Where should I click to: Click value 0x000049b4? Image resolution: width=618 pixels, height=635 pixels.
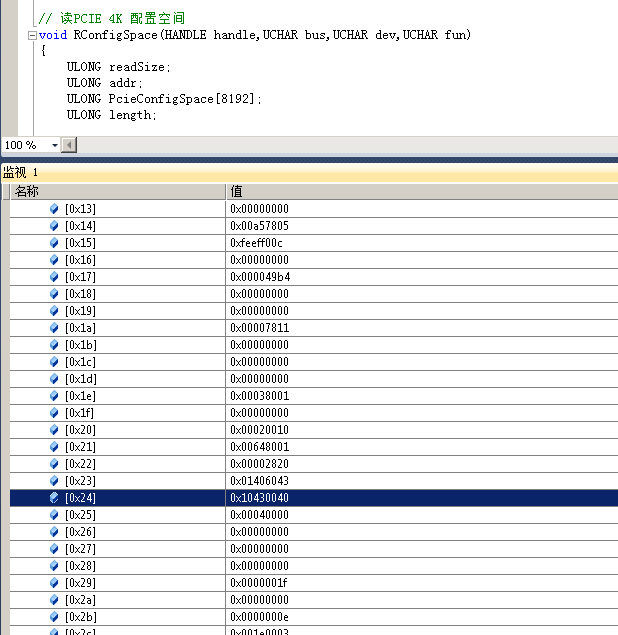260,277
